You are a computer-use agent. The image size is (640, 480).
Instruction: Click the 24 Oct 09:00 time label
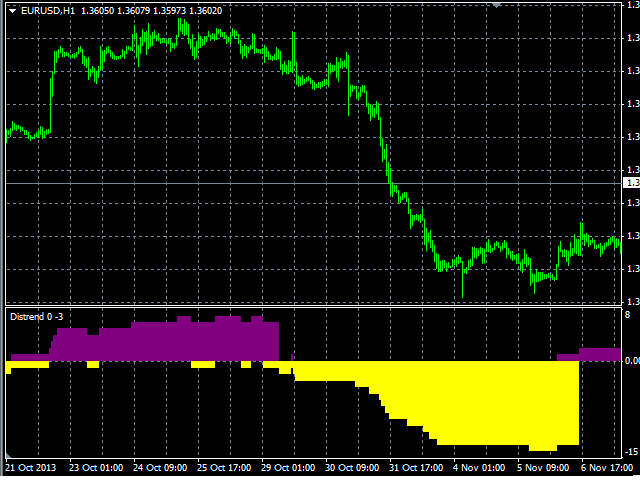(160, 468)
